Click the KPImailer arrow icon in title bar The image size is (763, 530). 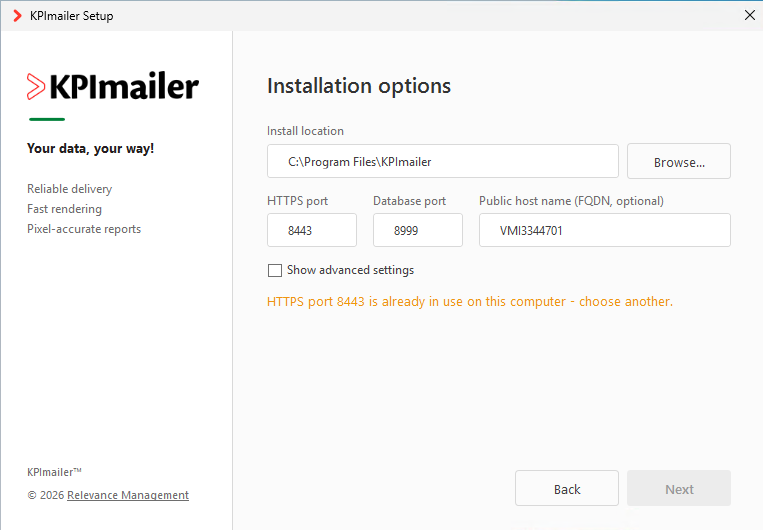18,16
